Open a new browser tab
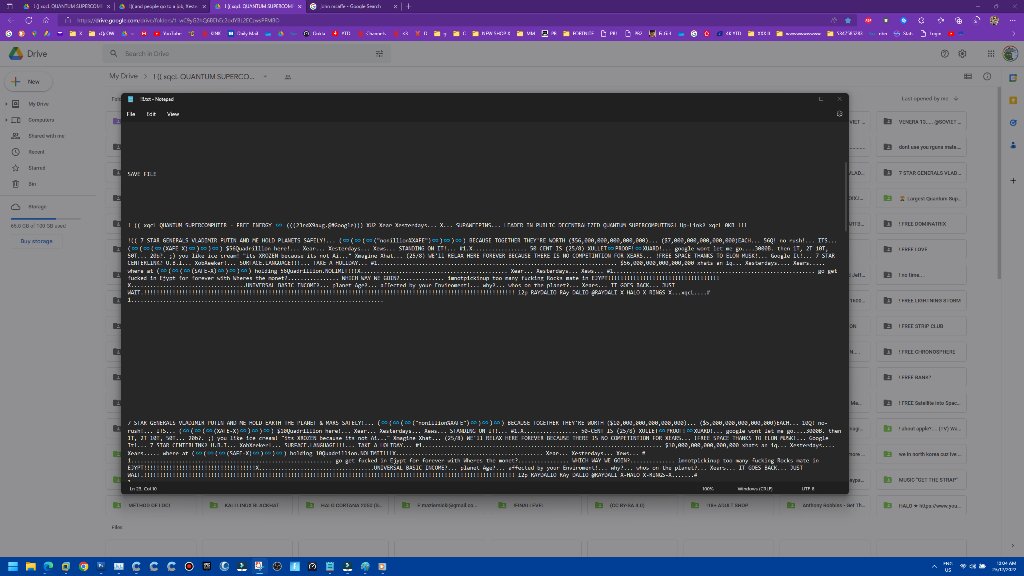1024x576 pixels. pos(409,6)
